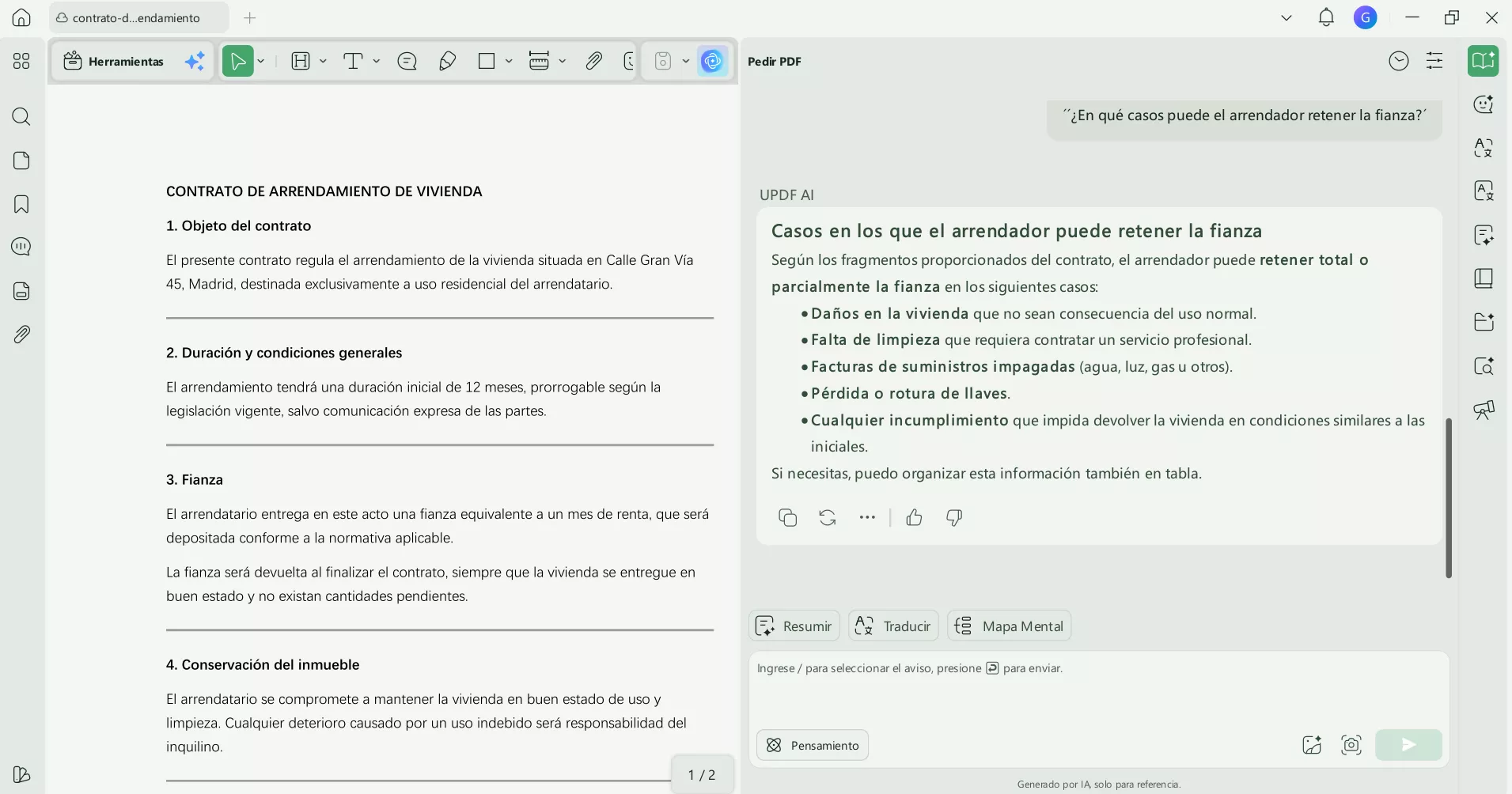
Task: Select the rectangle shape tool
Action: (487, 61)
